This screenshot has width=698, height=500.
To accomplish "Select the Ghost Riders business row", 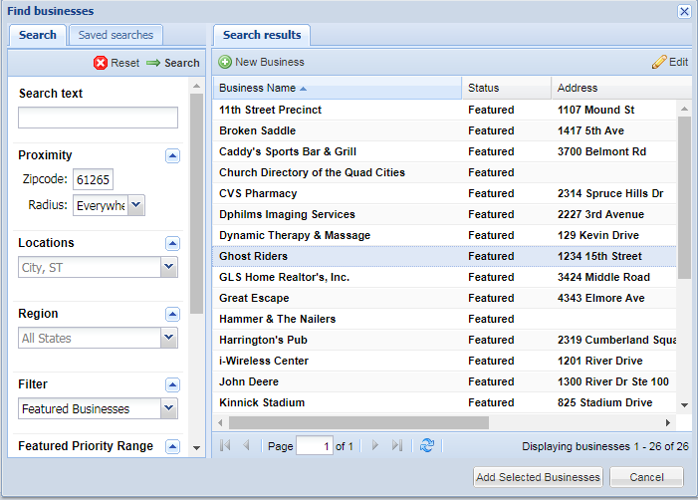I will [x=253, y=256].
